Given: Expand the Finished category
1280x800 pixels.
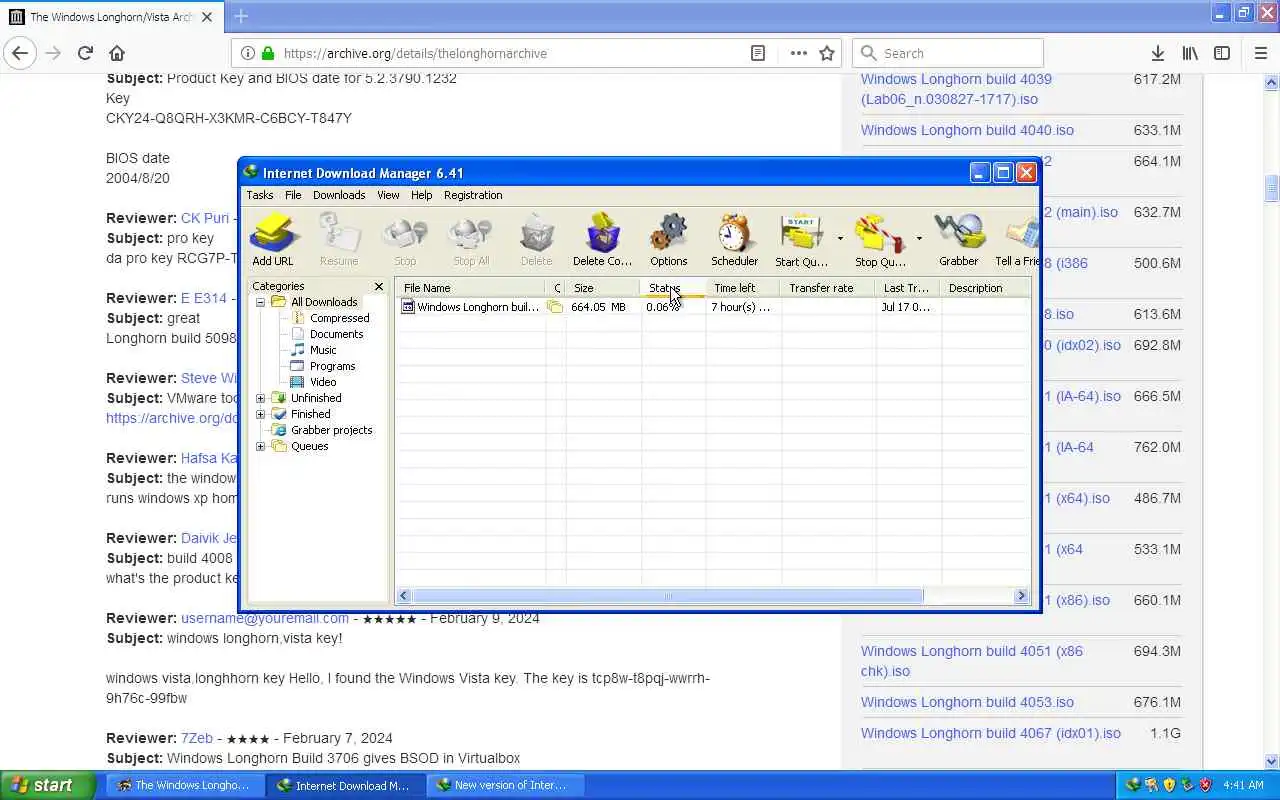Looking at the screenshot, I should [260, 414].
